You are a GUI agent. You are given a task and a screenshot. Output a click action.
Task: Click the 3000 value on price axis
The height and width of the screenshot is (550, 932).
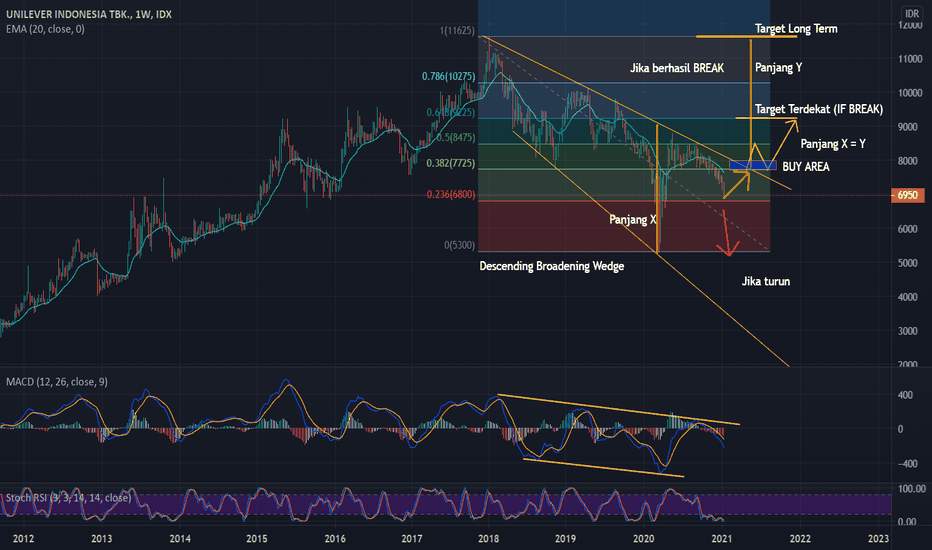[910, 331]
